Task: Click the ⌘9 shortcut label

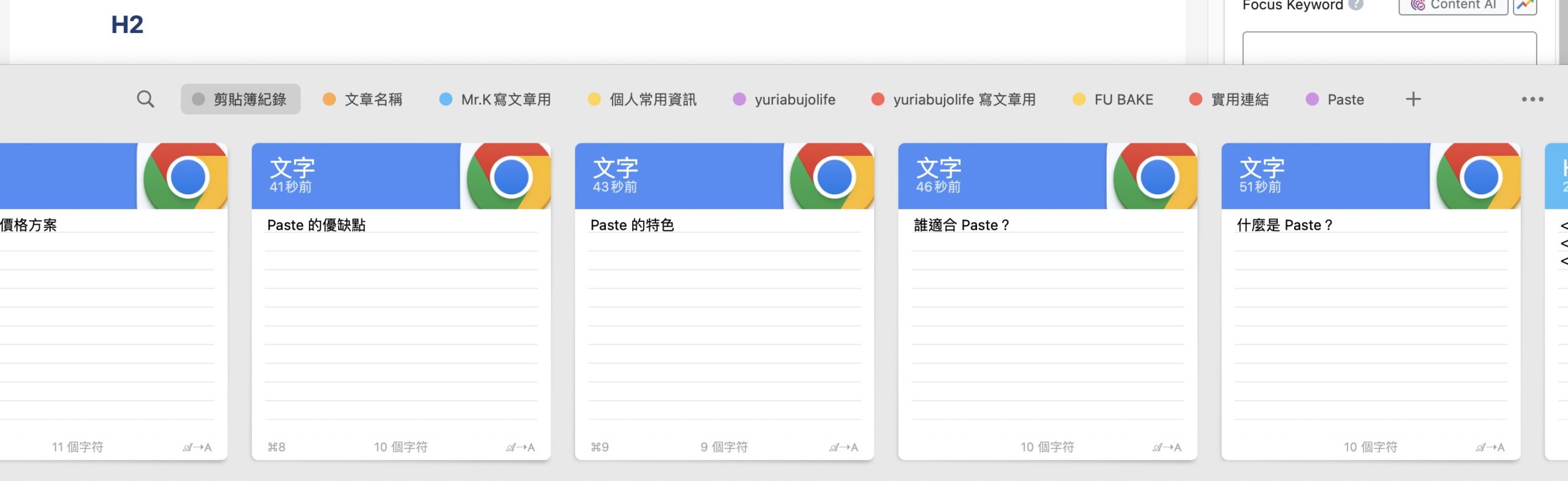Action: pyautogui.click(x=600, y=447)
